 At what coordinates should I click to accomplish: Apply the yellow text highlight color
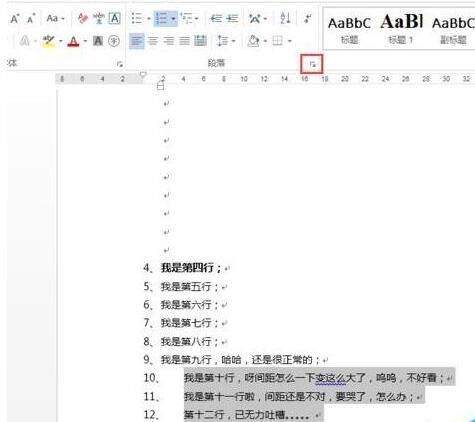tap(49, 41)
